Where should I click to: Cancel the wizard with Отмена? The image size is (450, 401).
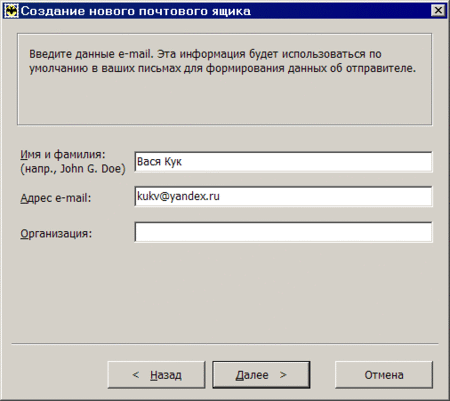tap(384, 375)
